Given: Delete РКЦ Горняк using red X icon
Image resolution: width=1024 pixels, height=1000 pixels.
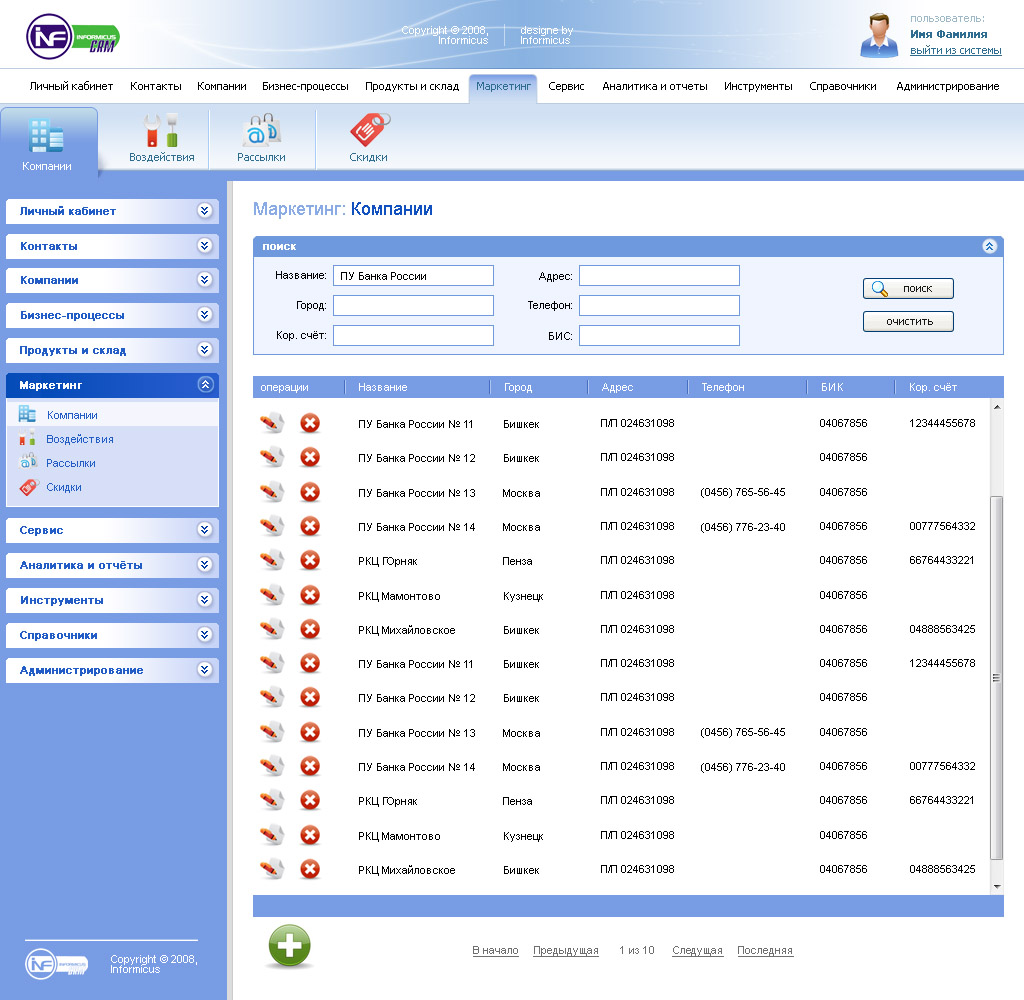Looking at the screenshot, I should point(310,560).
